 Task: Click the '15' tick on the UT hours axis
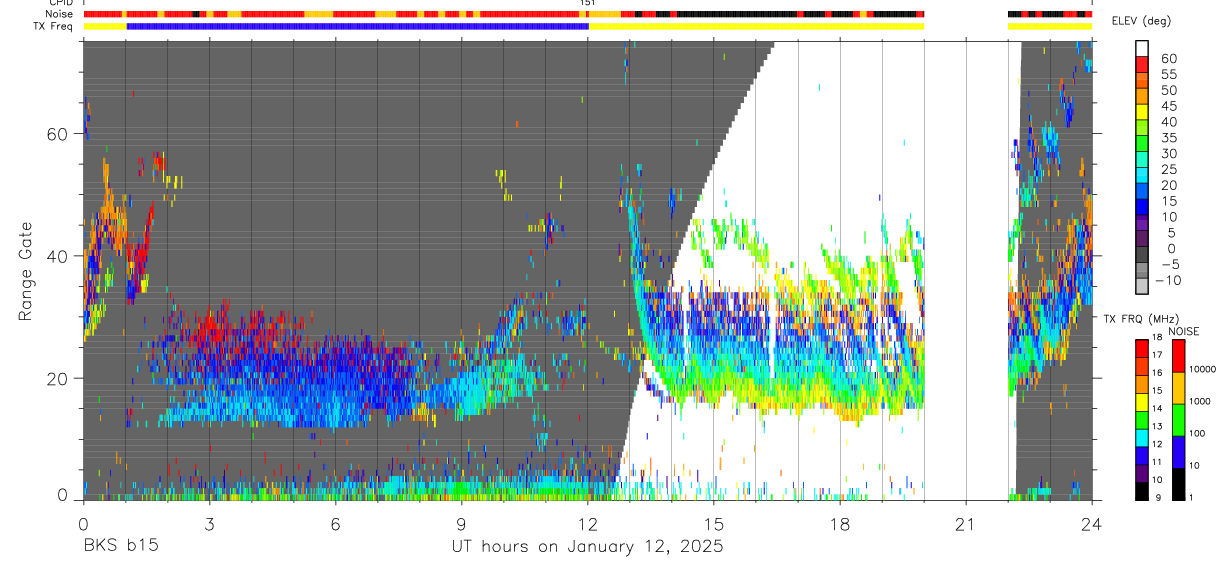(714, 523)
